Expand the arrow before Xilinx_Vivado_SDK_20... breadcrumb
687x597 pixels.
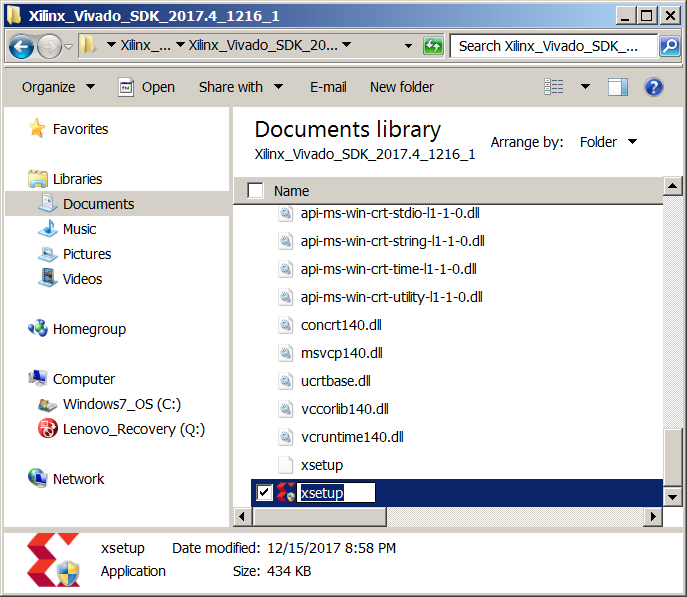click(x=180, y=45)
